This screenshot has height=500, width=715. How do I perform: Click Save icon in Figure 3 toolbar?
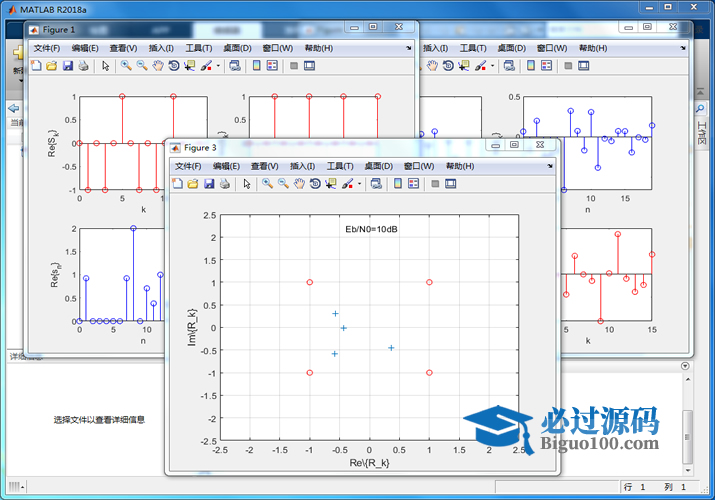(x=209, y=184)
